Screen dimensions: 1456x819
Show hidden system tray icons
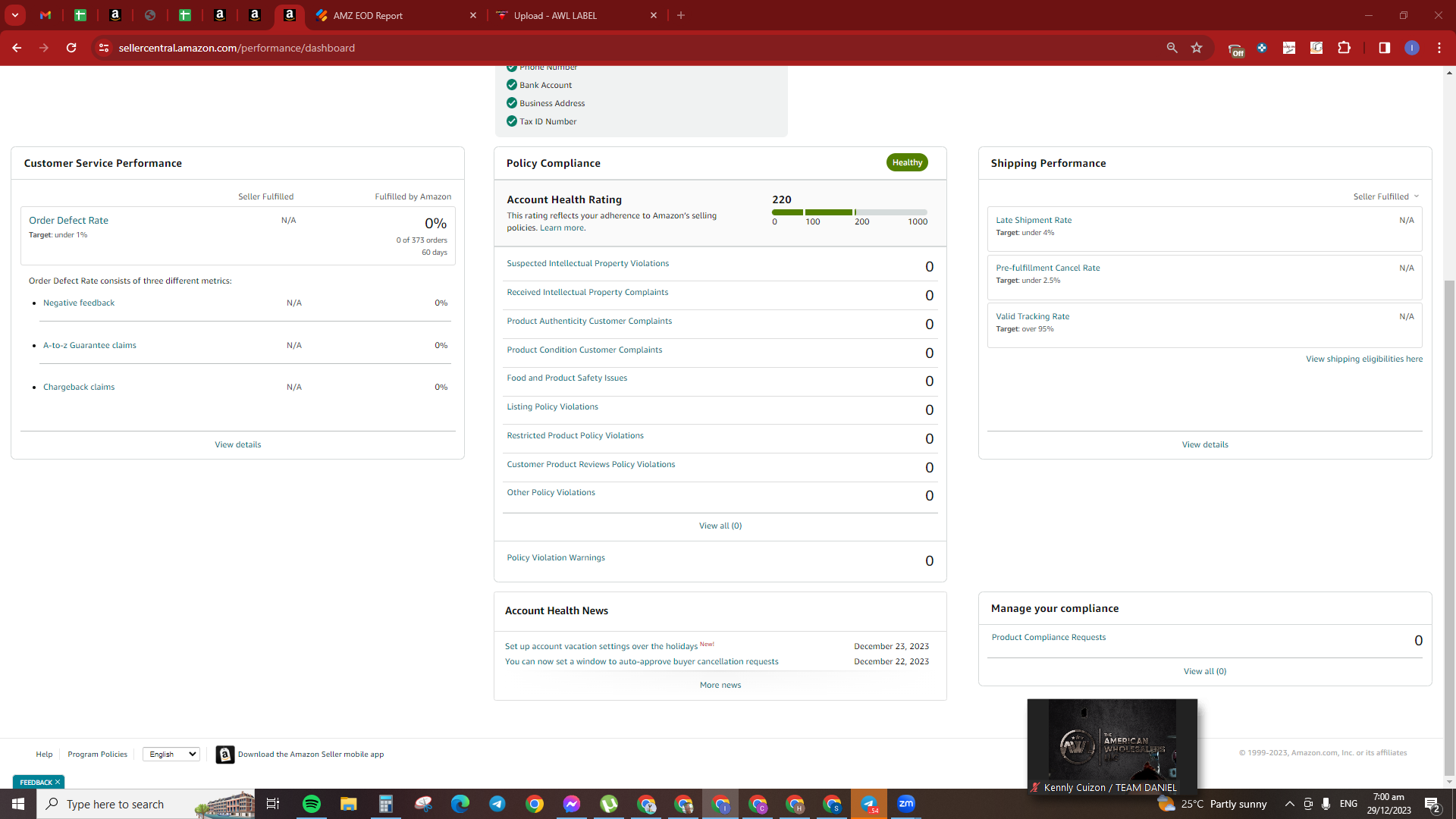coord(1289,804)
